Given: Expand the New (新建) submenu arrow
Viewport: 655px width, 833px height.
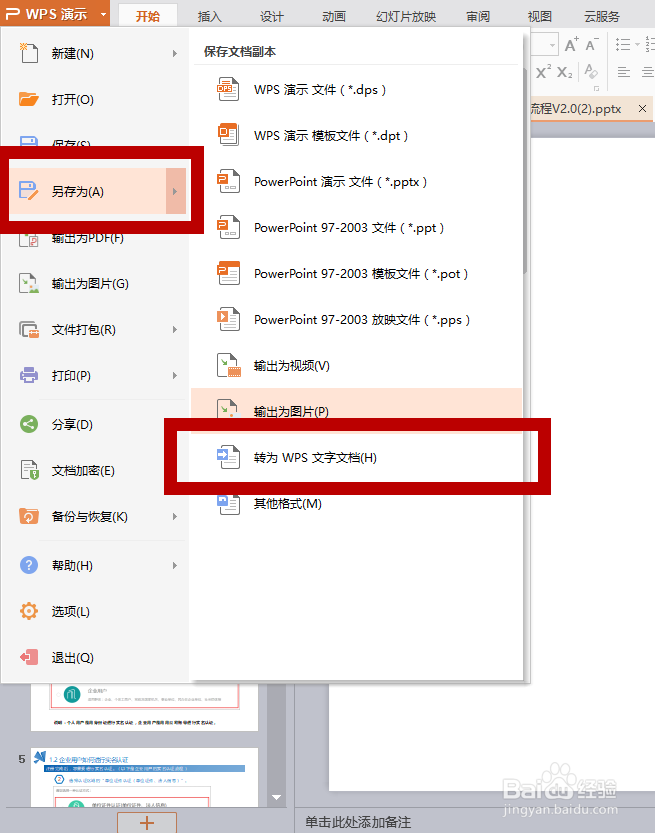Looking at the screenshot, I should coord(174,53).
